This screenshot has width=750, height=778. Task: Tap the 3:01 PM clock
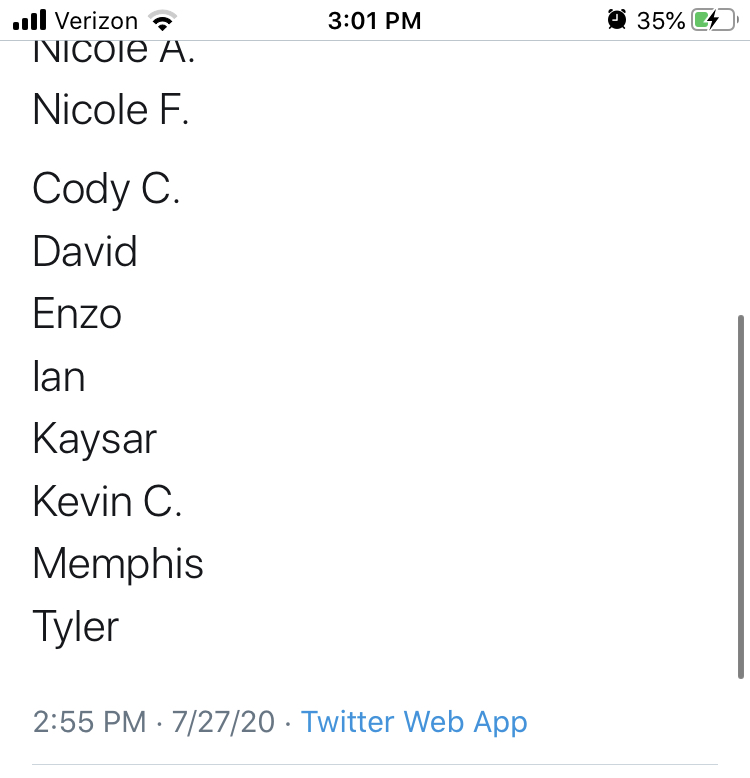375,21
